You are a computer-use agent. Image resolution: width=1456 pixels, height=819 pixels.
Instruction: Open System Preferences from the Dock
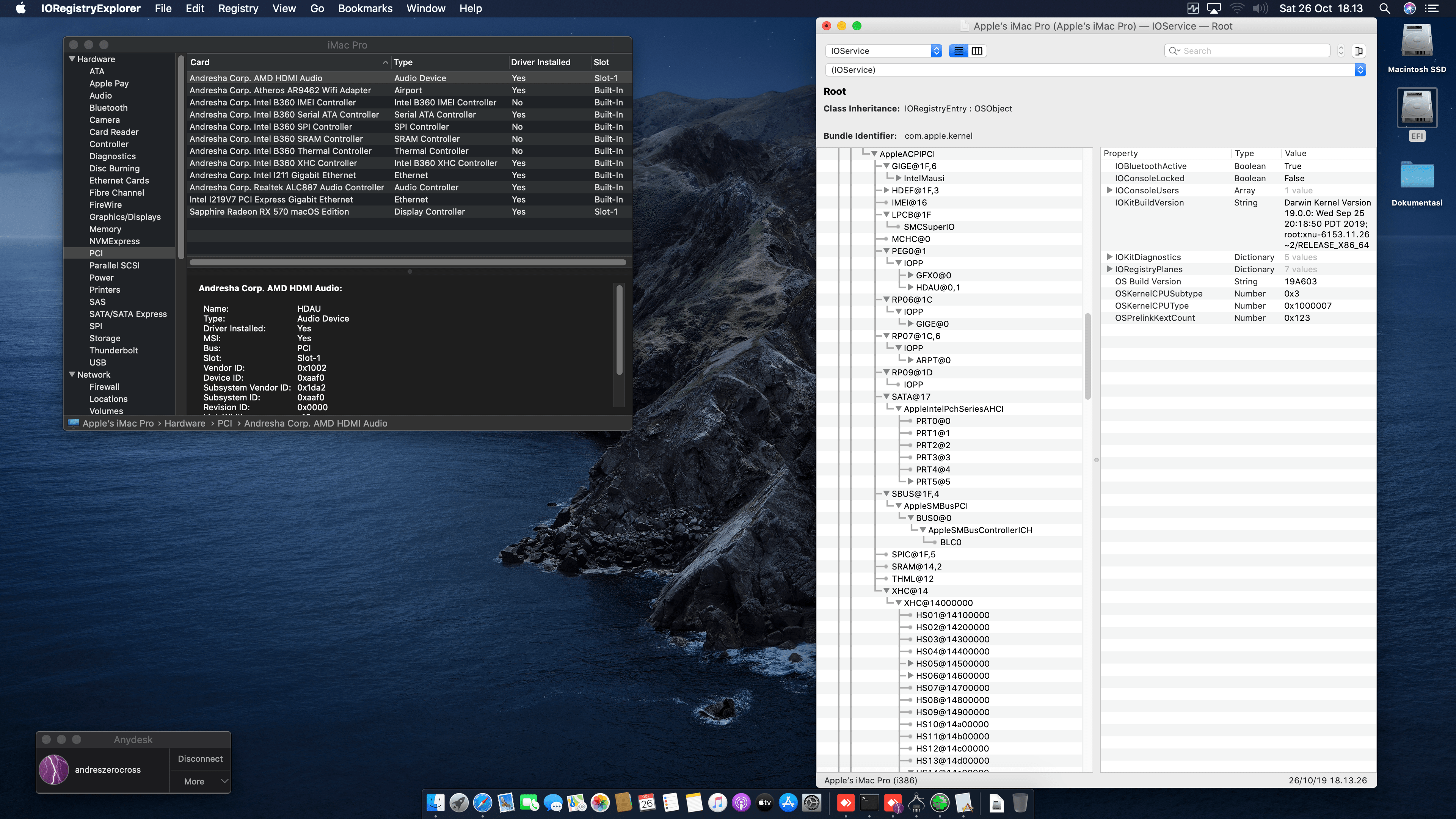[x=812, y=803]
